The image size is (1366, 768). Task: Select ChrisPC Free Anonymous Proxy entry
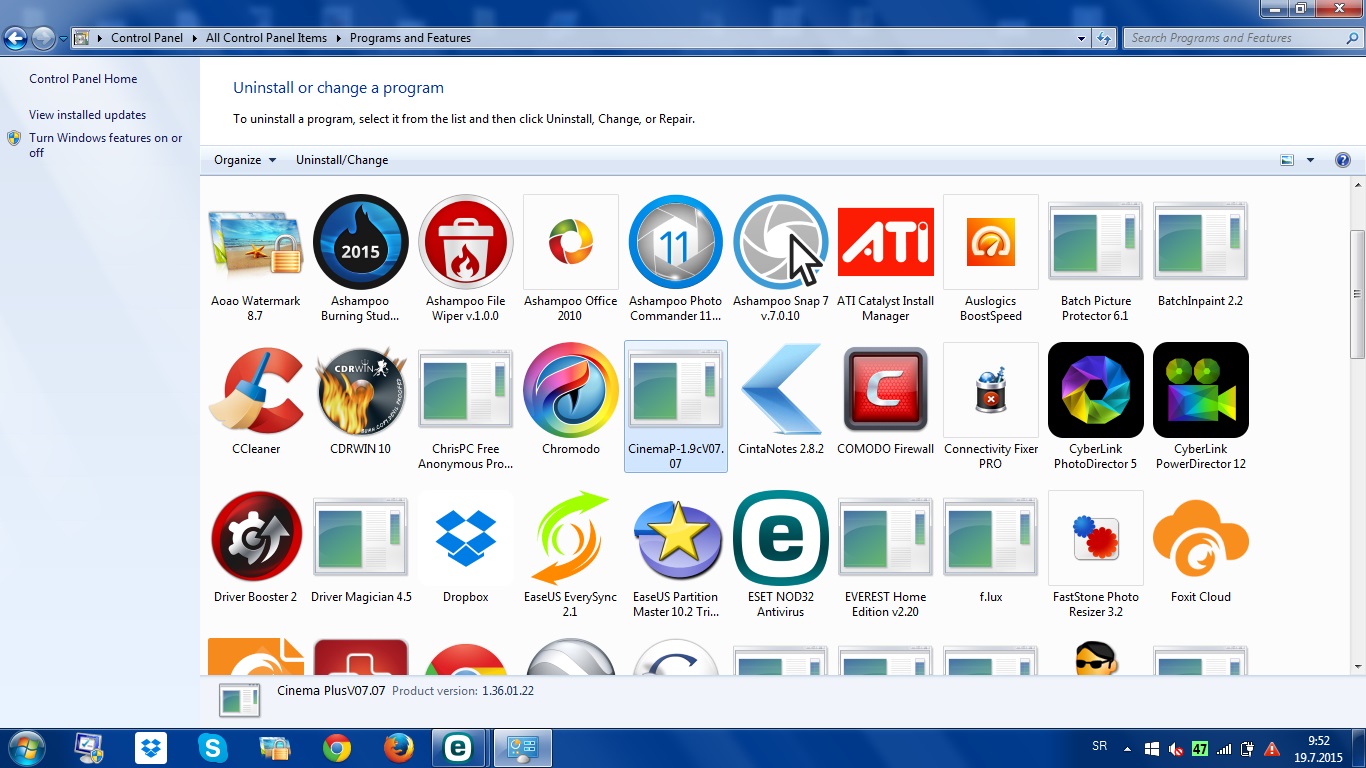[466, 408]
